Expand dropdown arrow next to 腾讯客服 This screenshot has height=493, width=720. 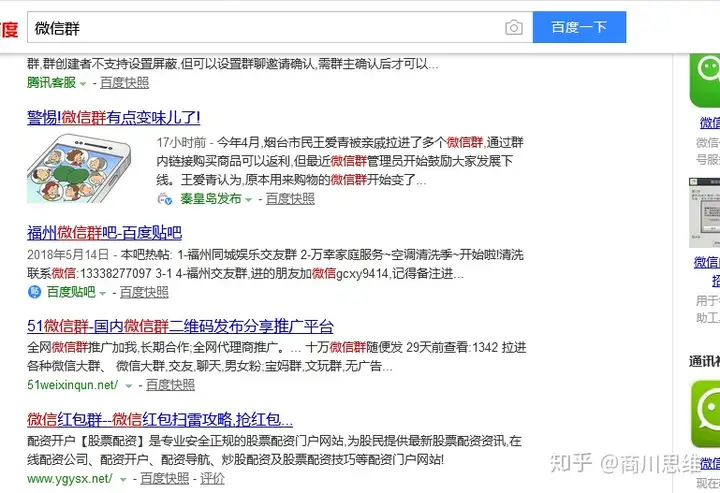[x=83, y=84]
